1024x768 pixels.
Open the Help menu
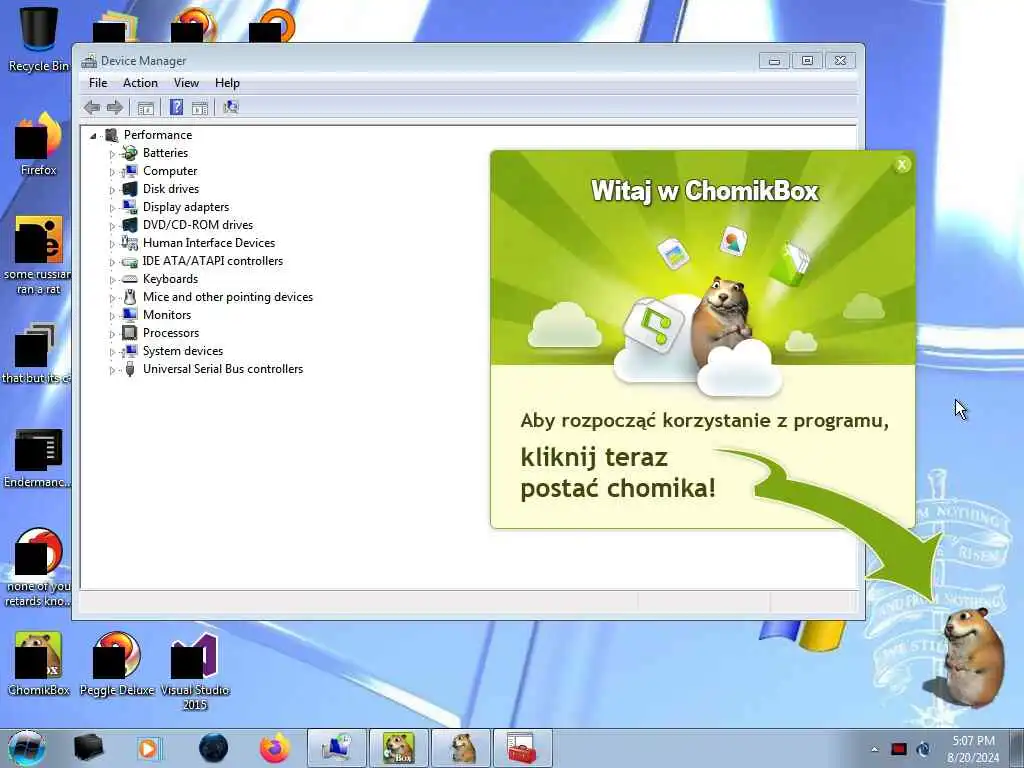click(x=227, y=83)
